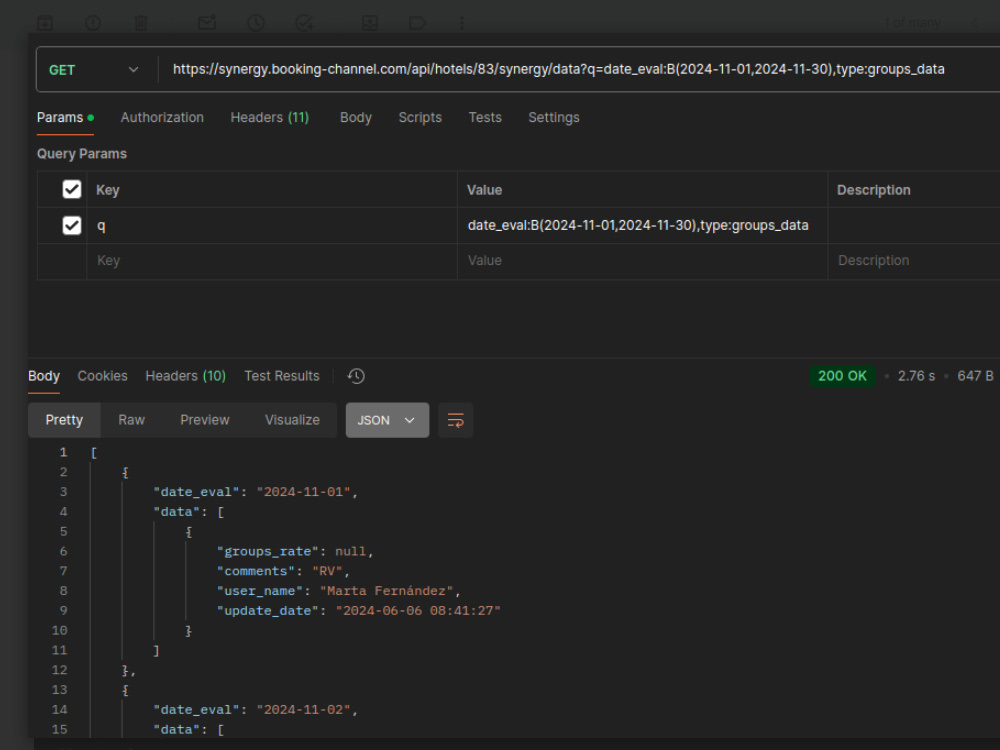This screenshot has height=750, width=1000.
Task: Open the GET method dropdown
Action: 94,70
